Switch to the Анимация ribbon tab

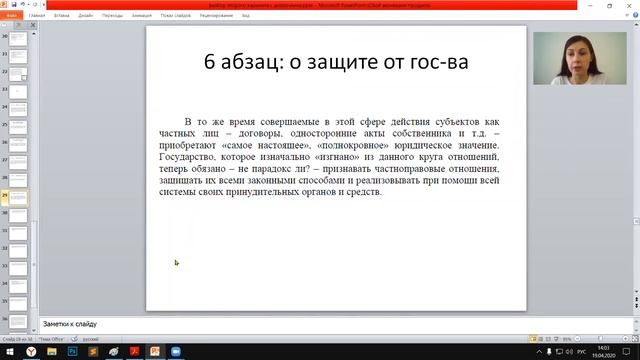tap(142, 16)
